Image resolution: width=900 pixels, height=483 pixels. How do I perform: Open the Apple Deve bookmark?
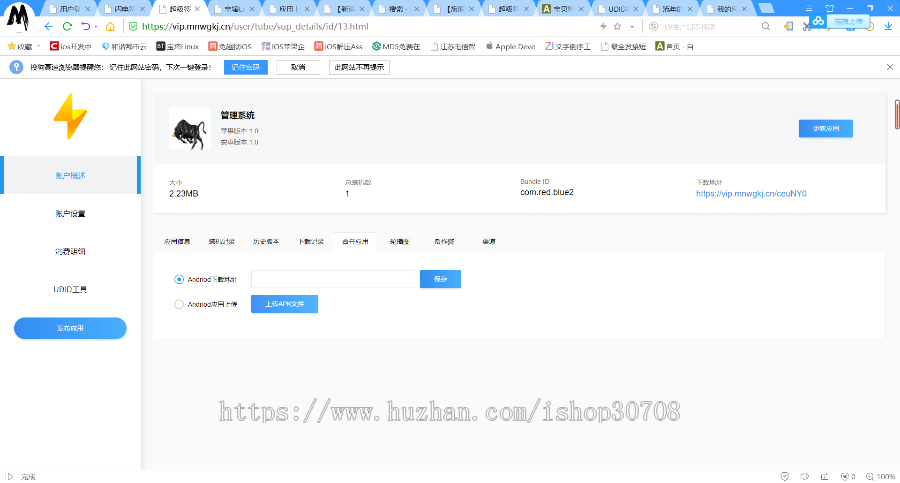click(x=510, y=46)
